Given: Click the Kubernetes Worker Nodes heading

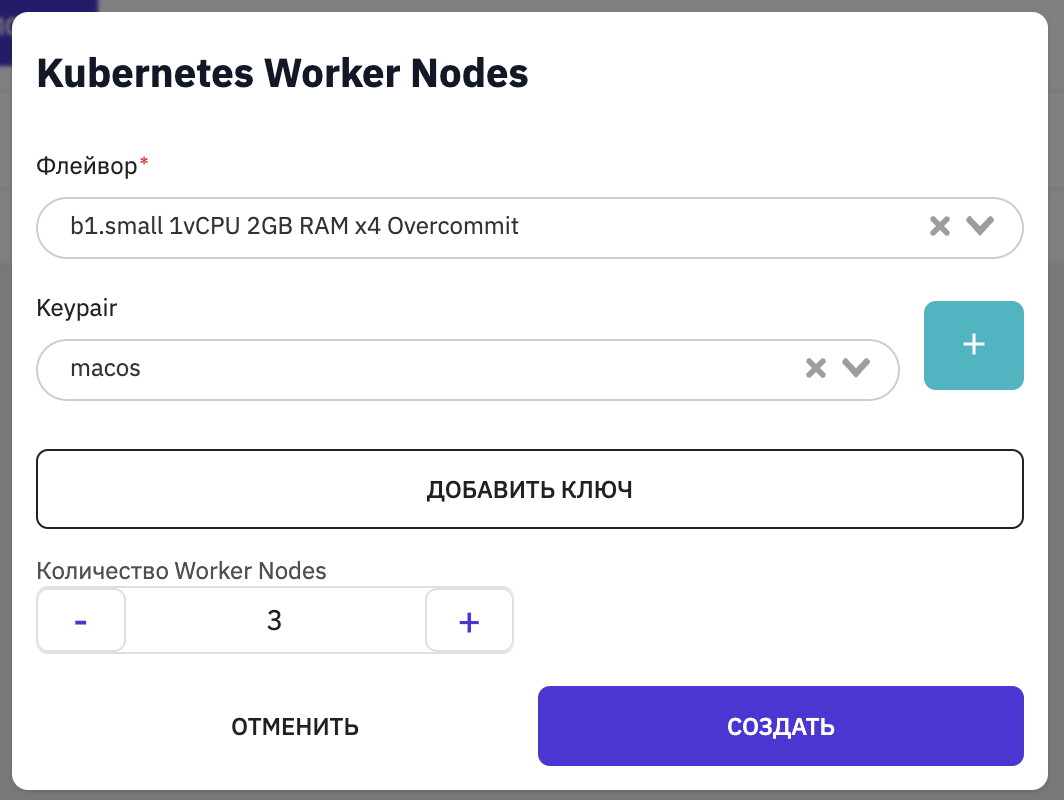Looking at the screenshot, I should pos(282,73).
